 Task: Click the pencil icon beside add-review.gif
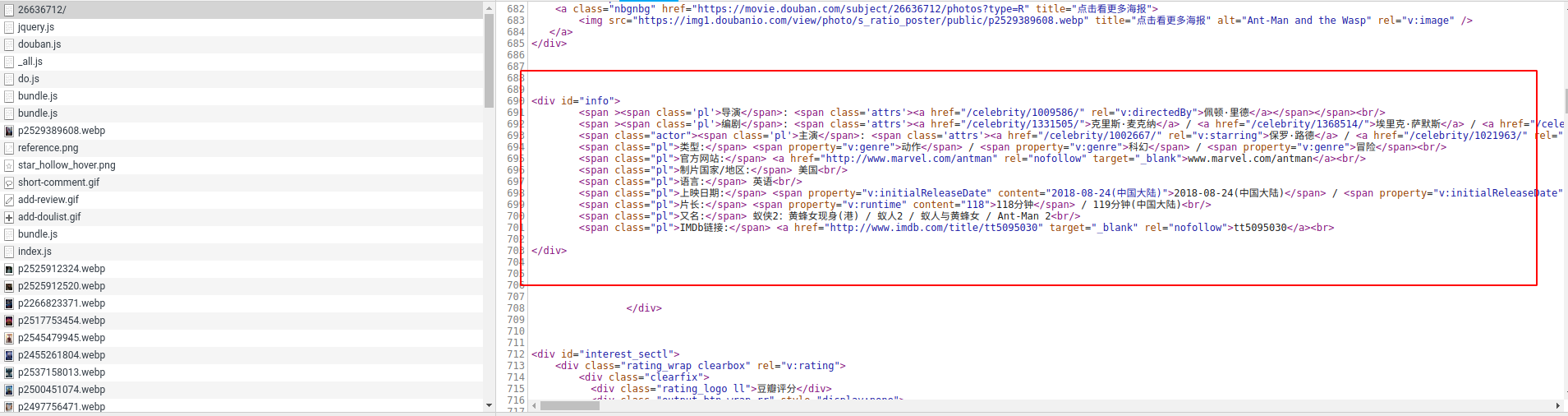[x=9, y=200]
